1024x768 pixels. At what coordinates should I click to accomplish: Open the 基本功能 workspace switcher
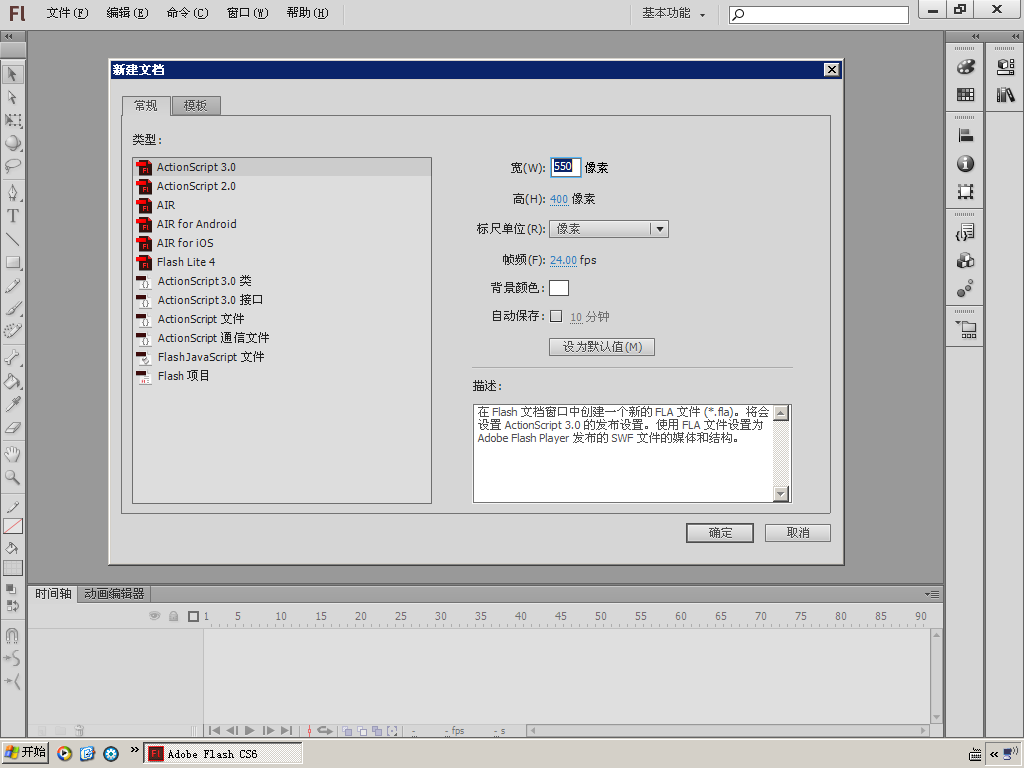pyautogui.click(x=673, y=13)
